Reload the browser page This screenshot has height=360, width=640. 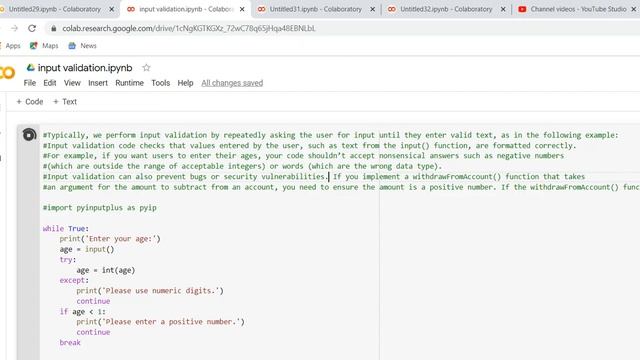pyautogui.click(x=32, y=28)
